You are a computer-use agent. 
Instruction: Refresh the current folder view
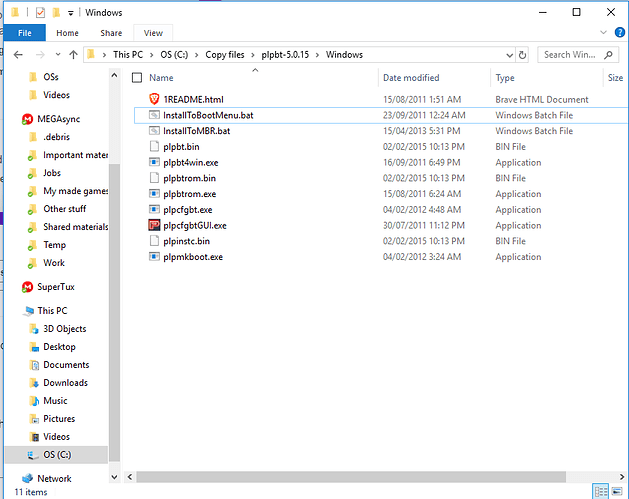pos(522,55)
